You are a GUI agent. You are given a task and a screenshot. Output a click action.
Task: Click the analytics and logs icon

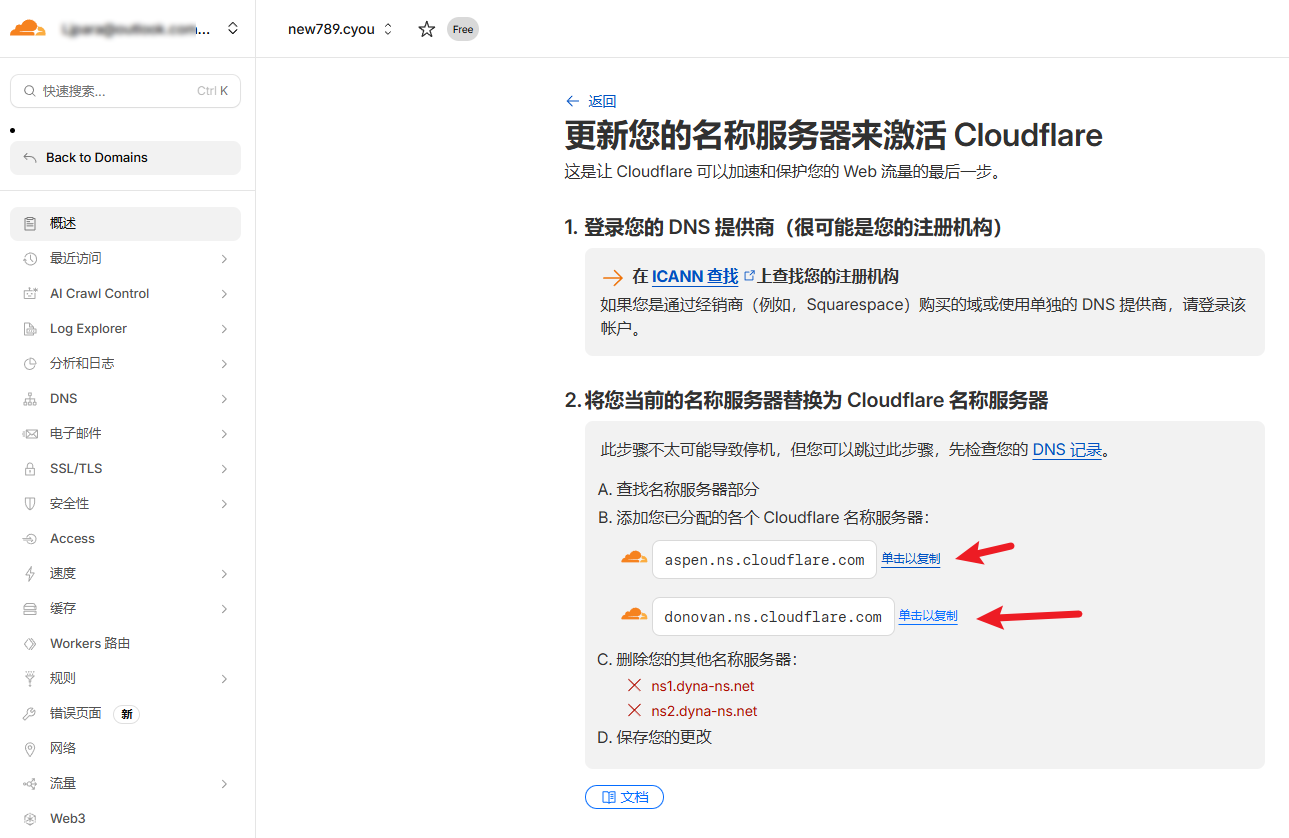30,364
